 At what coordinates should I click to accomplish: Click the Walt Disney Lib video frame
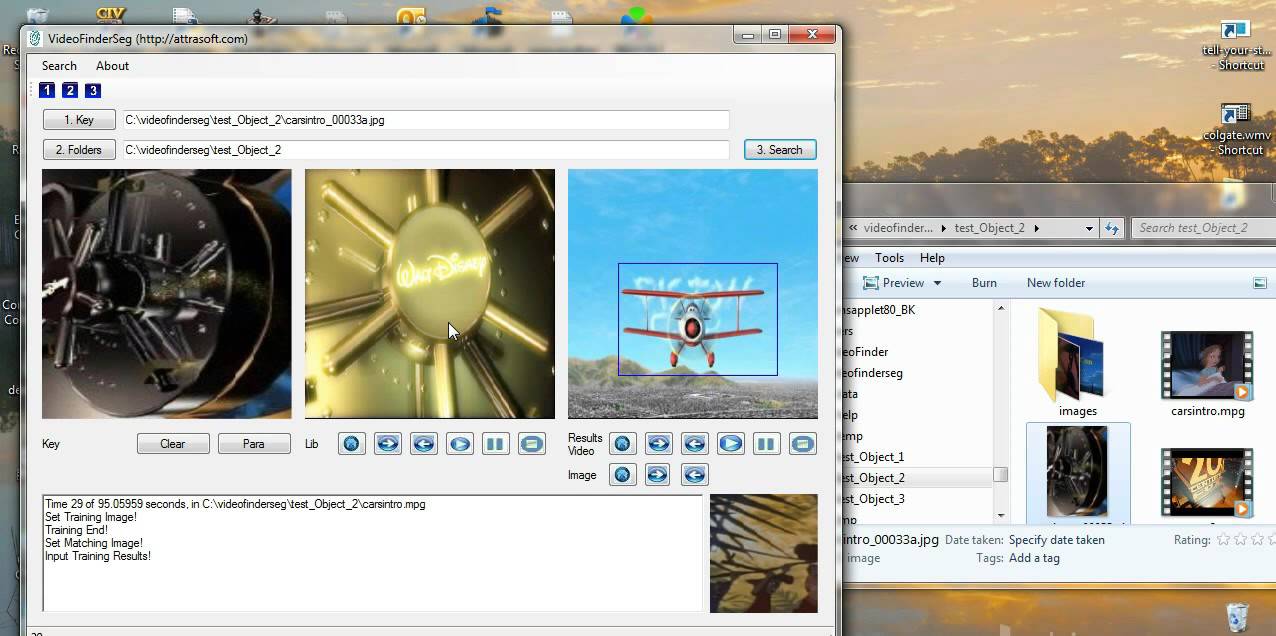(x=430, y=294)
